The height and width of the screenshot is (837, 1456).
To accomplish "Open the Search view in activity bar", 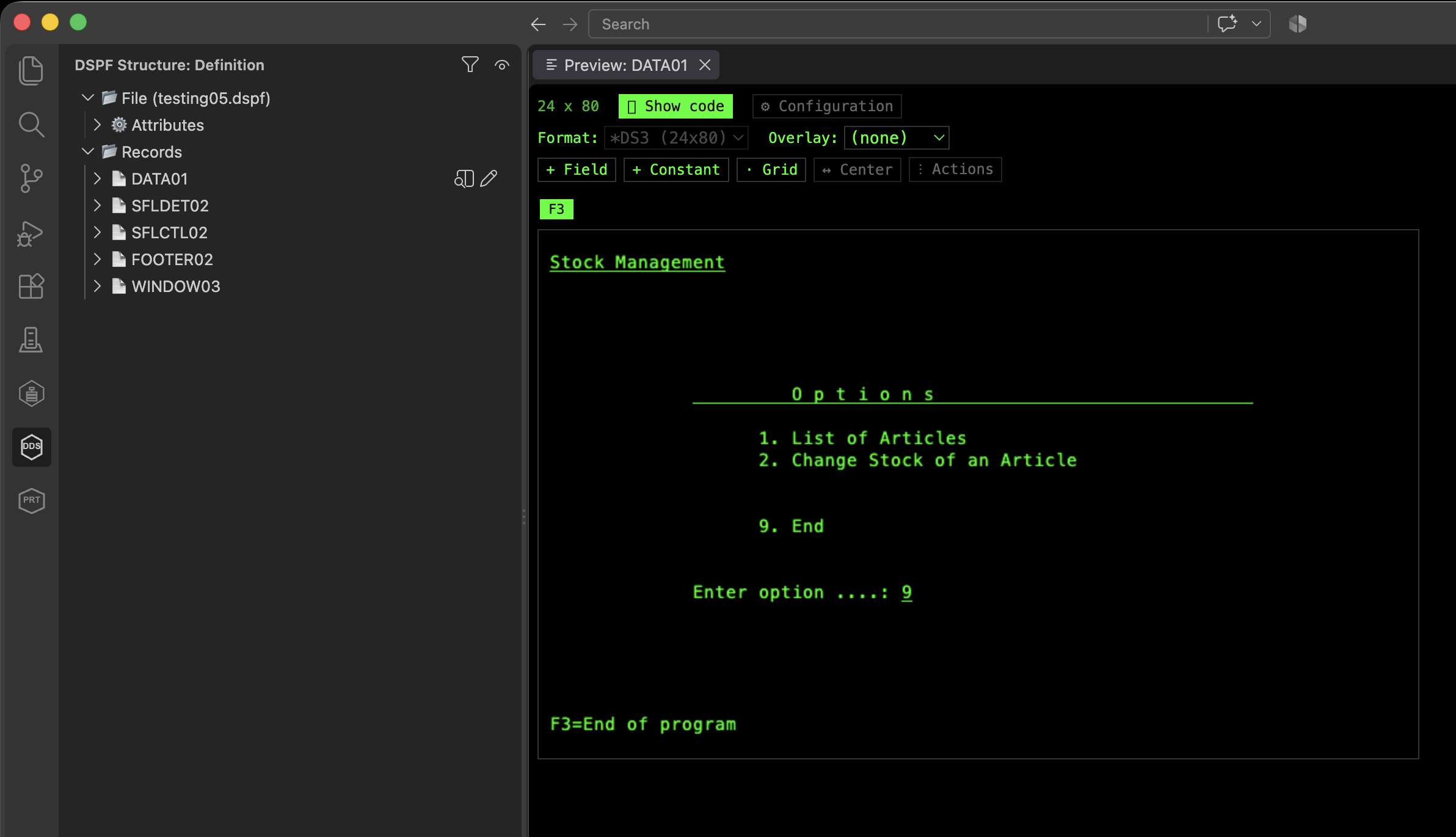I will pyautogui.click(x=31, y=125).
